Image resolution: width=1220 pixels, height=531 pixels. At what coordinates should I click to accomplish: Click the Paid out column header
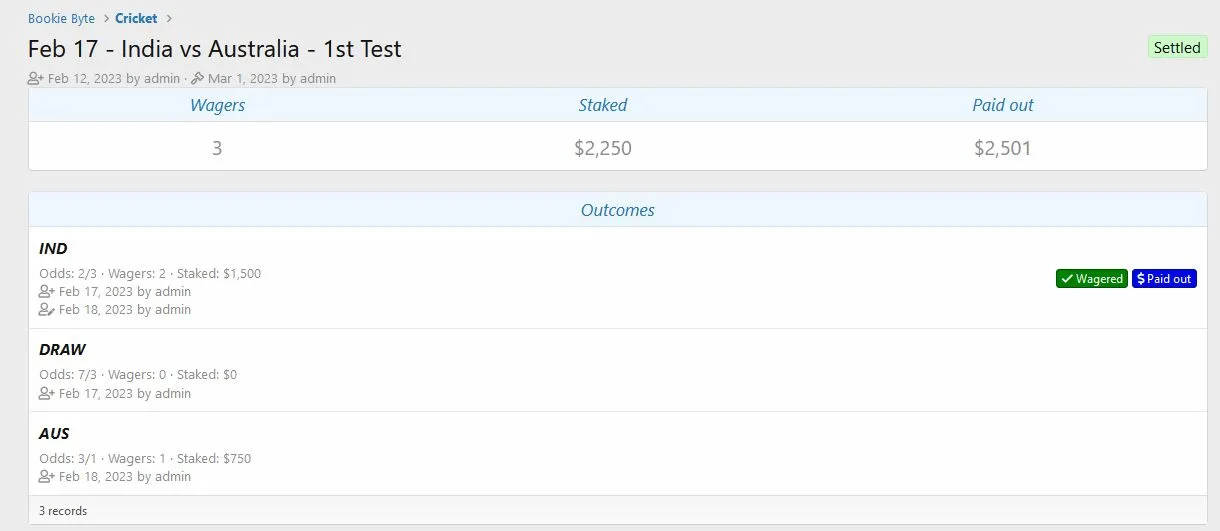[x=1003, y=105]
